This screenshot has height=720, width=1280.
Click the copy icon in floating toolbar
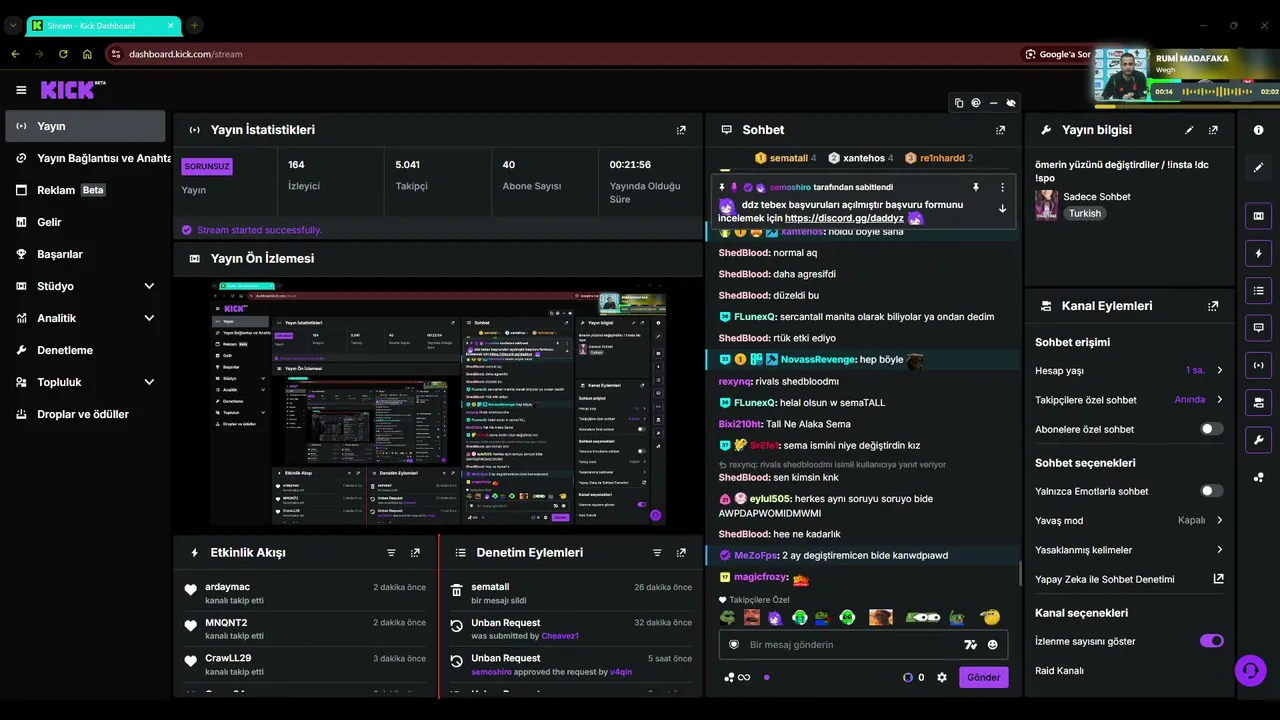(x=959, y=103)
